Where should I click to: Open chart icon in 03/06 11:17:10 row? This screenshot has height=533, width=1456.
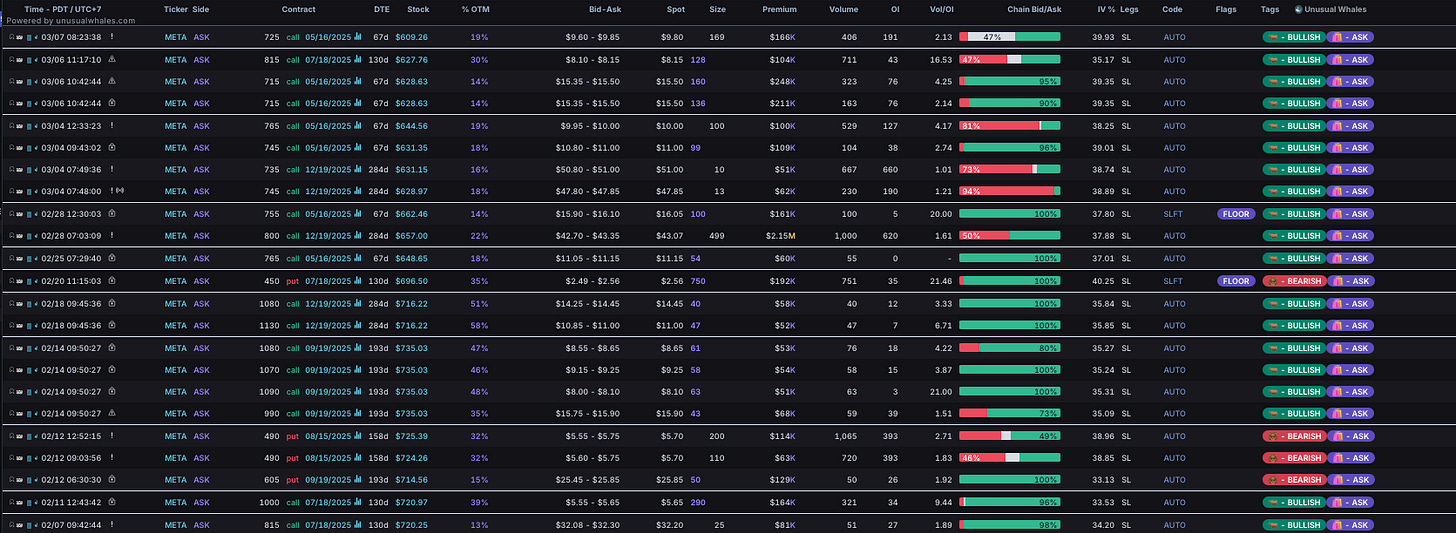pos(357,59)
